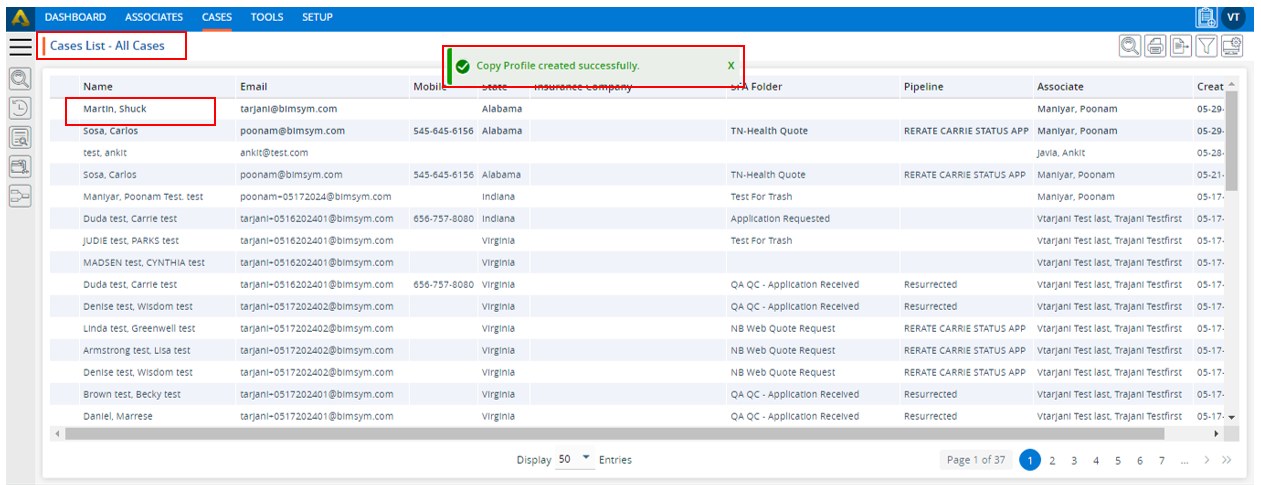Go to page 3 in pagination

tap(1074, 461)
